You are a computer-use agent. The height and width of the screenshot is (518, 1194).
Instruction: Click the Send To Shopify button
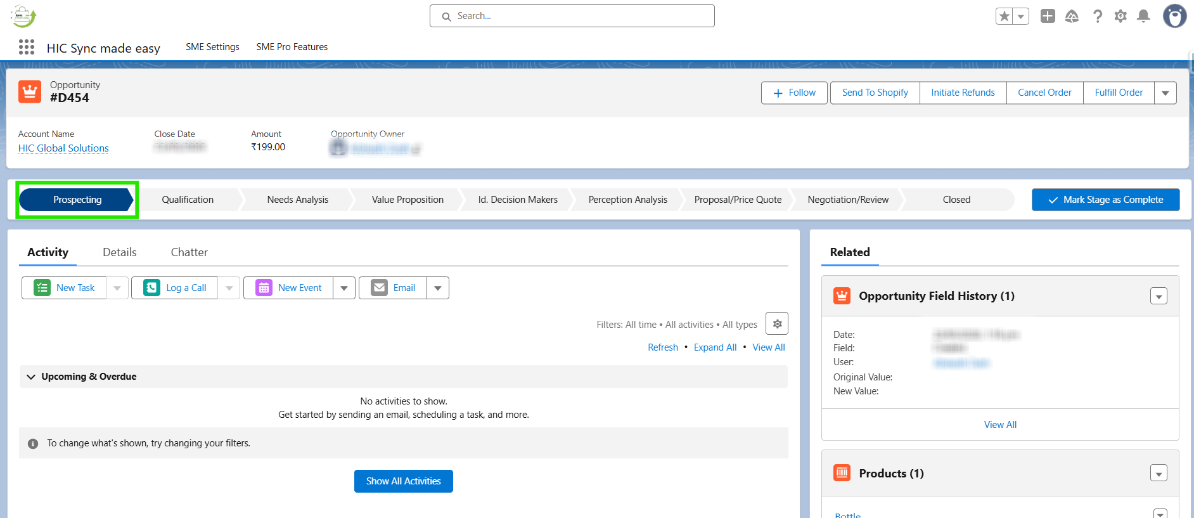[x=875, y=93]
